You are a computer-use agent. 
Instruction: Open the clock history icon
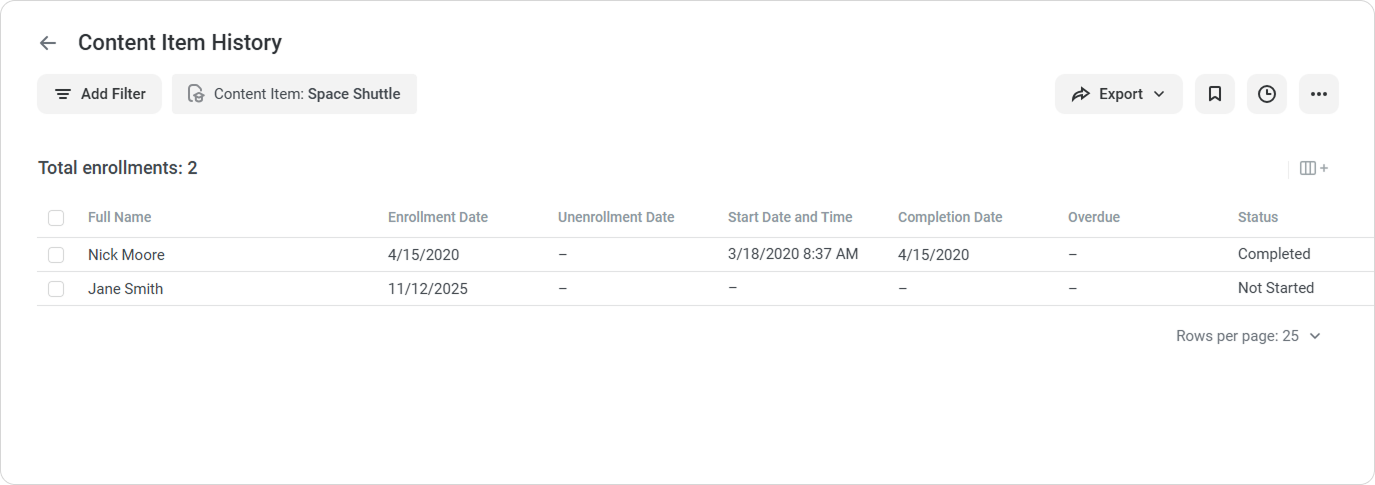point(1267,94)
